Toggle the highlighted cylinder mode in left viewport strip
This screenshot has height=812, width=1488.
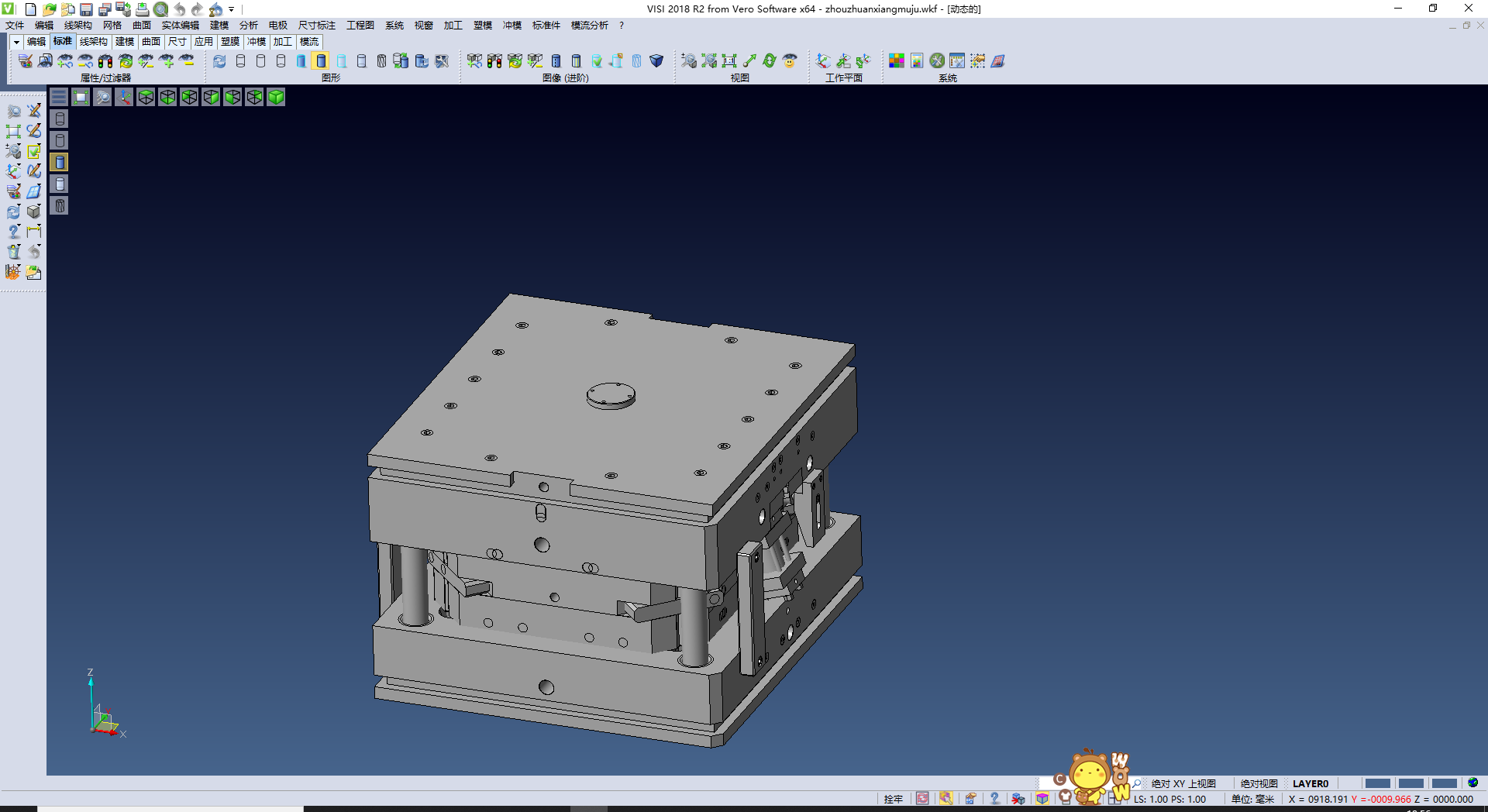[60, 162]
